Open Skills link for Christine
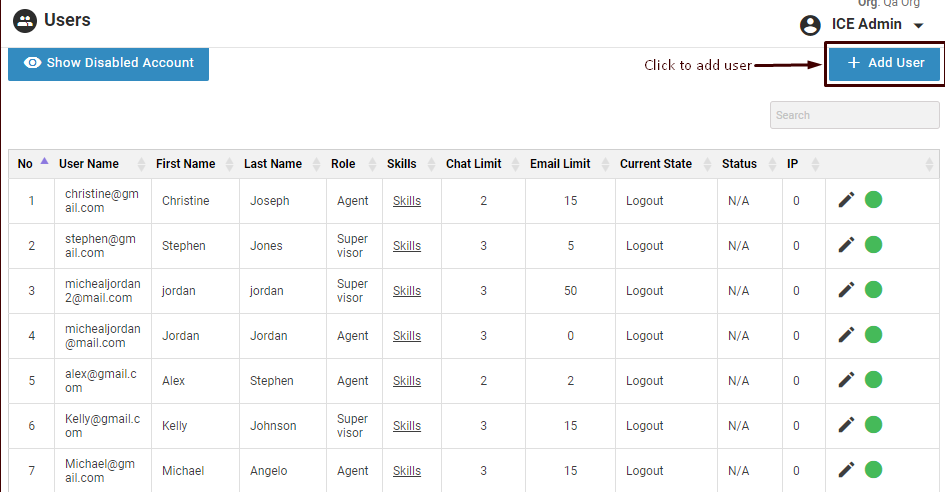The image size is (945, 492). point(407,201)
